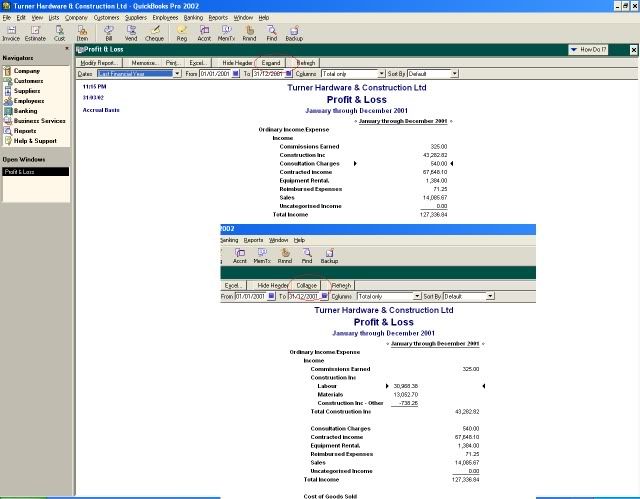This screenshot has width=640, height=499.
Task: Click the Find icon in lower inset toolbar
Action: coord(307,256)
